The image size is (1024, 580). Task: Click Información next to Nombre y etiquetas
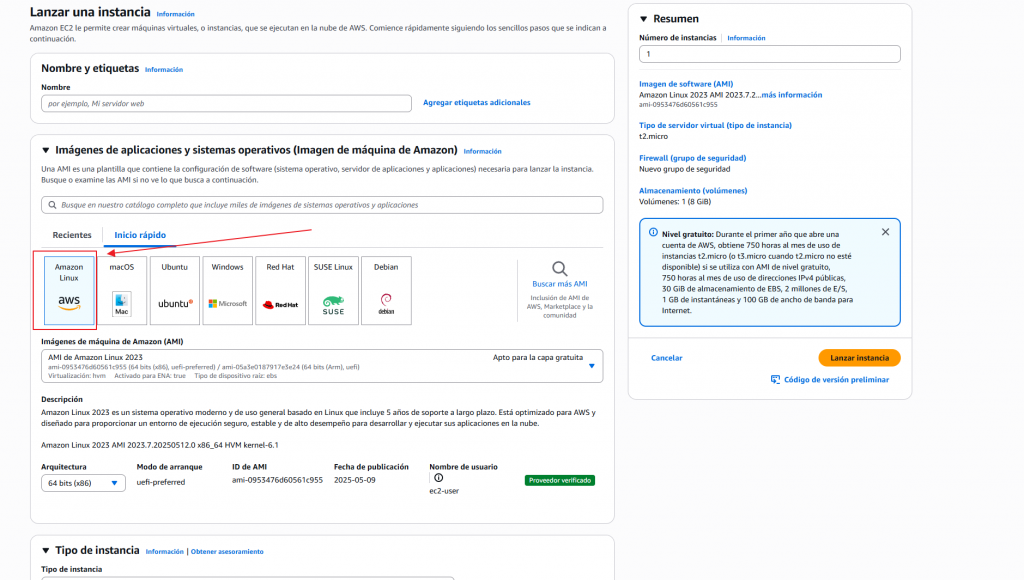164,69
